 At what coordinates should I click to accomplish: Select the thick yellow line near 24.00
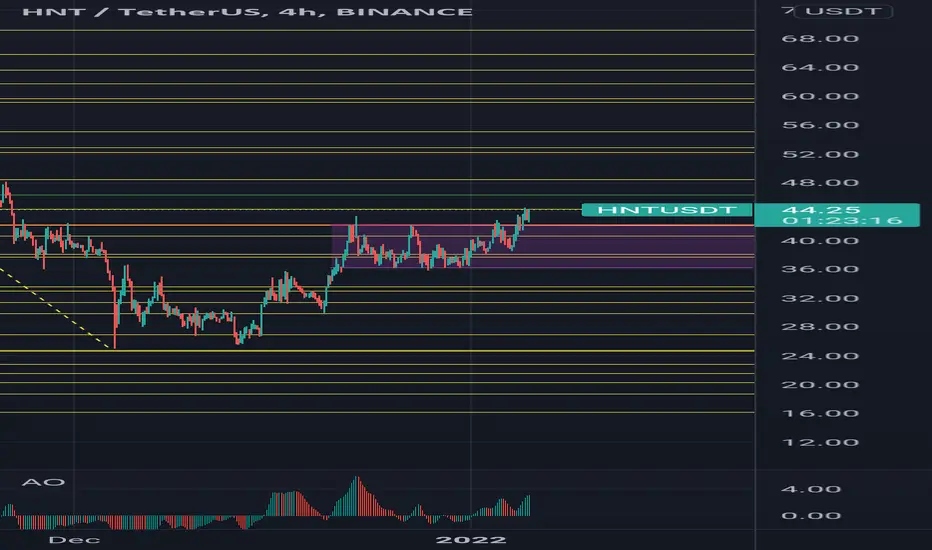pyautogui.click(x=377, y=351)
